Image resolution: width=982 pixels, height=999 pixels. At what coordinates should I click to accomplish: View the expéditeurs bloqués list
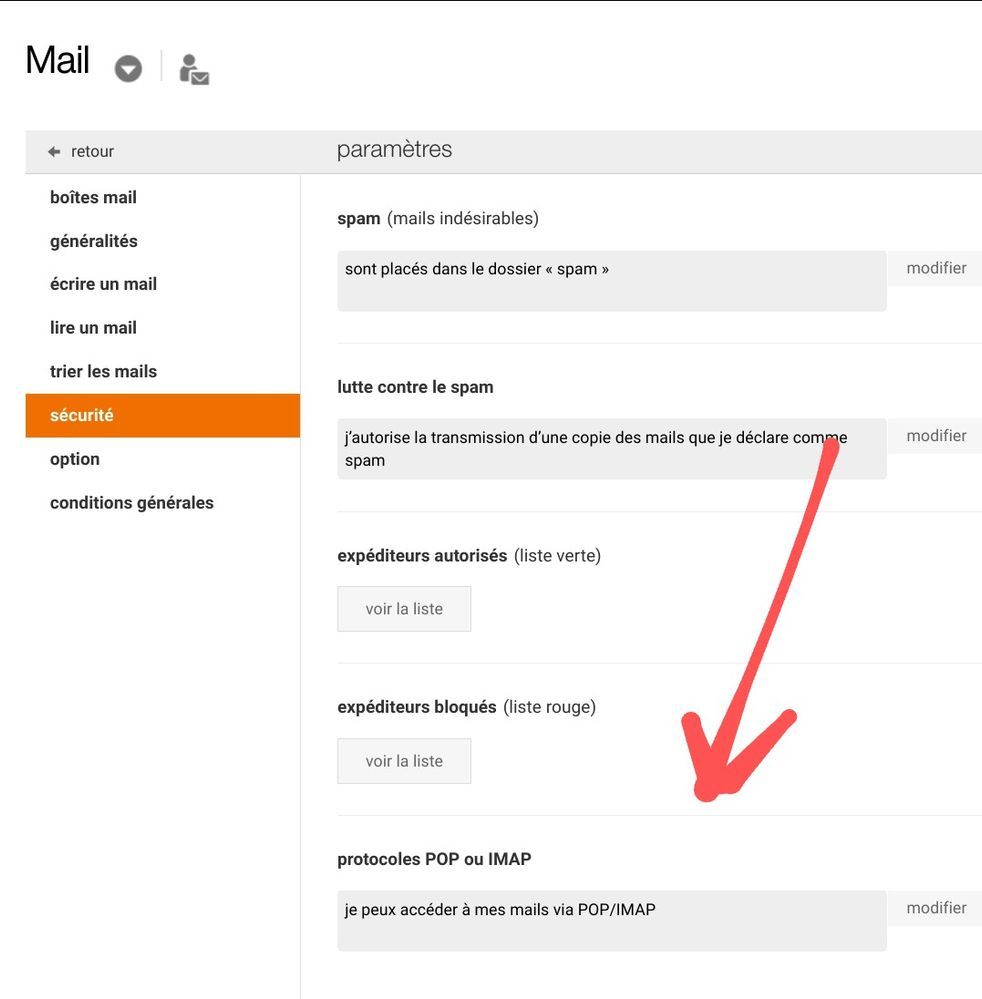[x=404, y=760]
